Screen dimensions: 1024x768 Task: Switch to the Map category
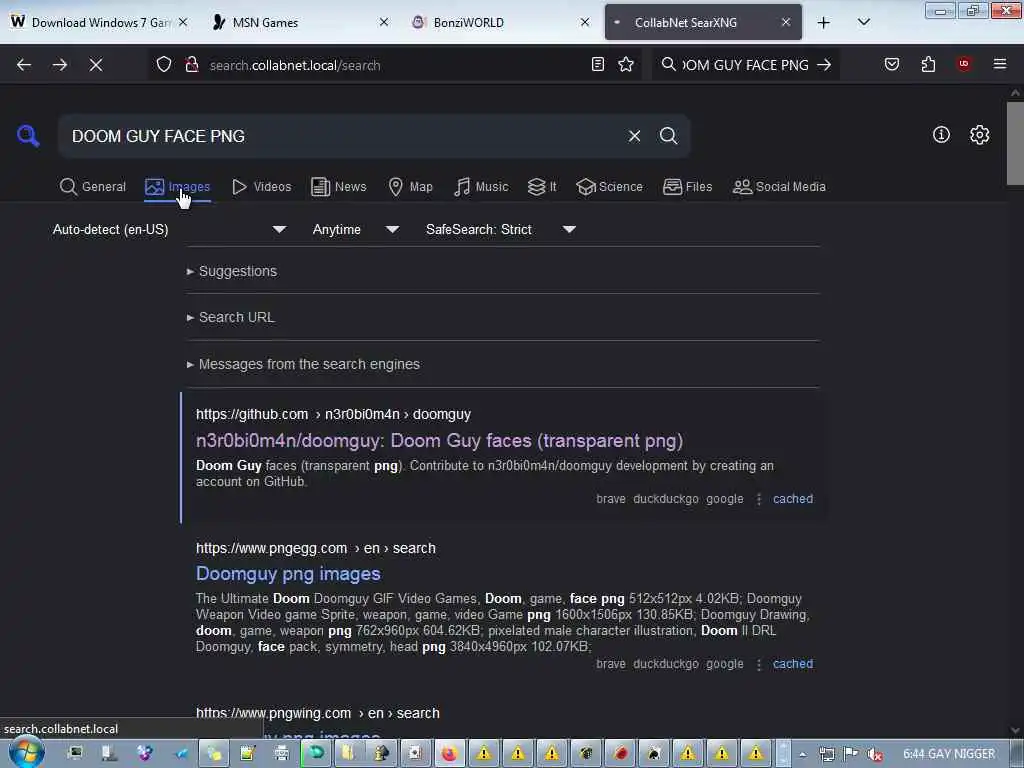click(411, 187)
